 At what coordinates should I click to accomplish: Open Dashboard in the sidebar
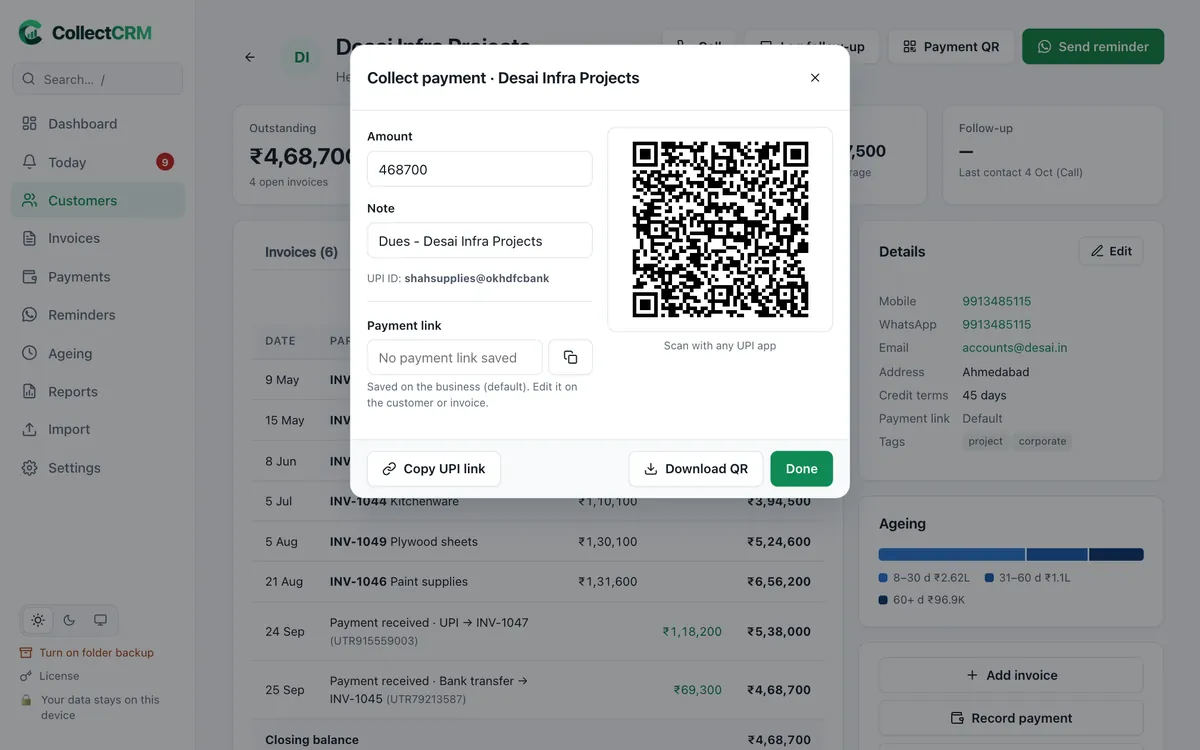pyautogui.click(x=98, y=124)
